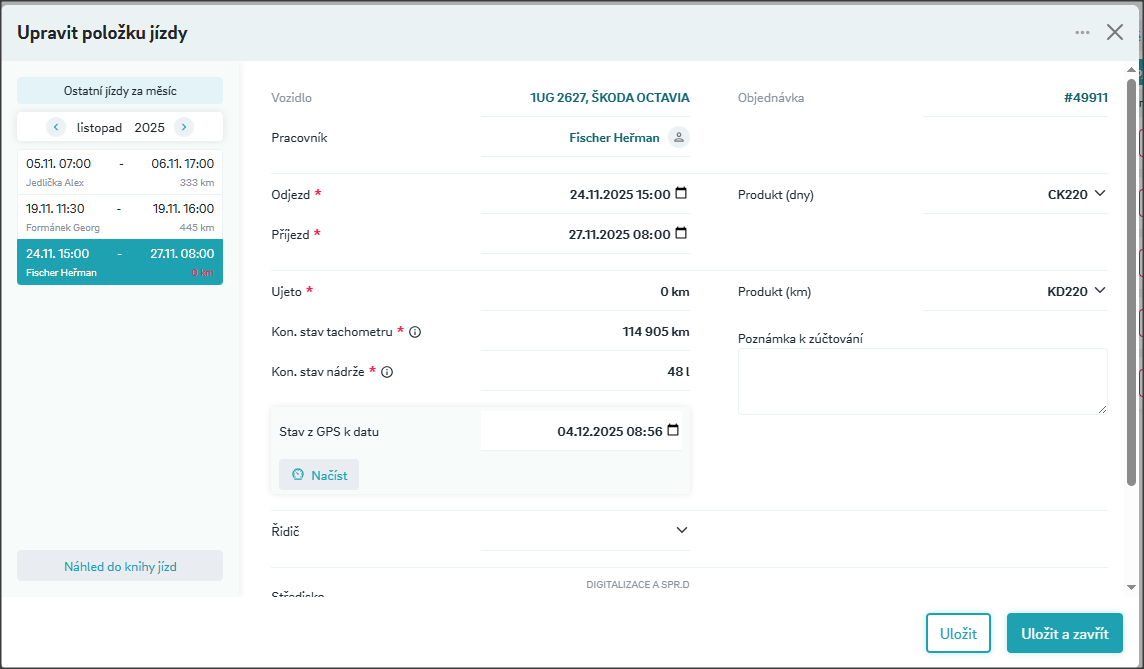1144x669 pixels.
Task: Open calendar icon in GPS date field
Action: (x=673, y=431)
